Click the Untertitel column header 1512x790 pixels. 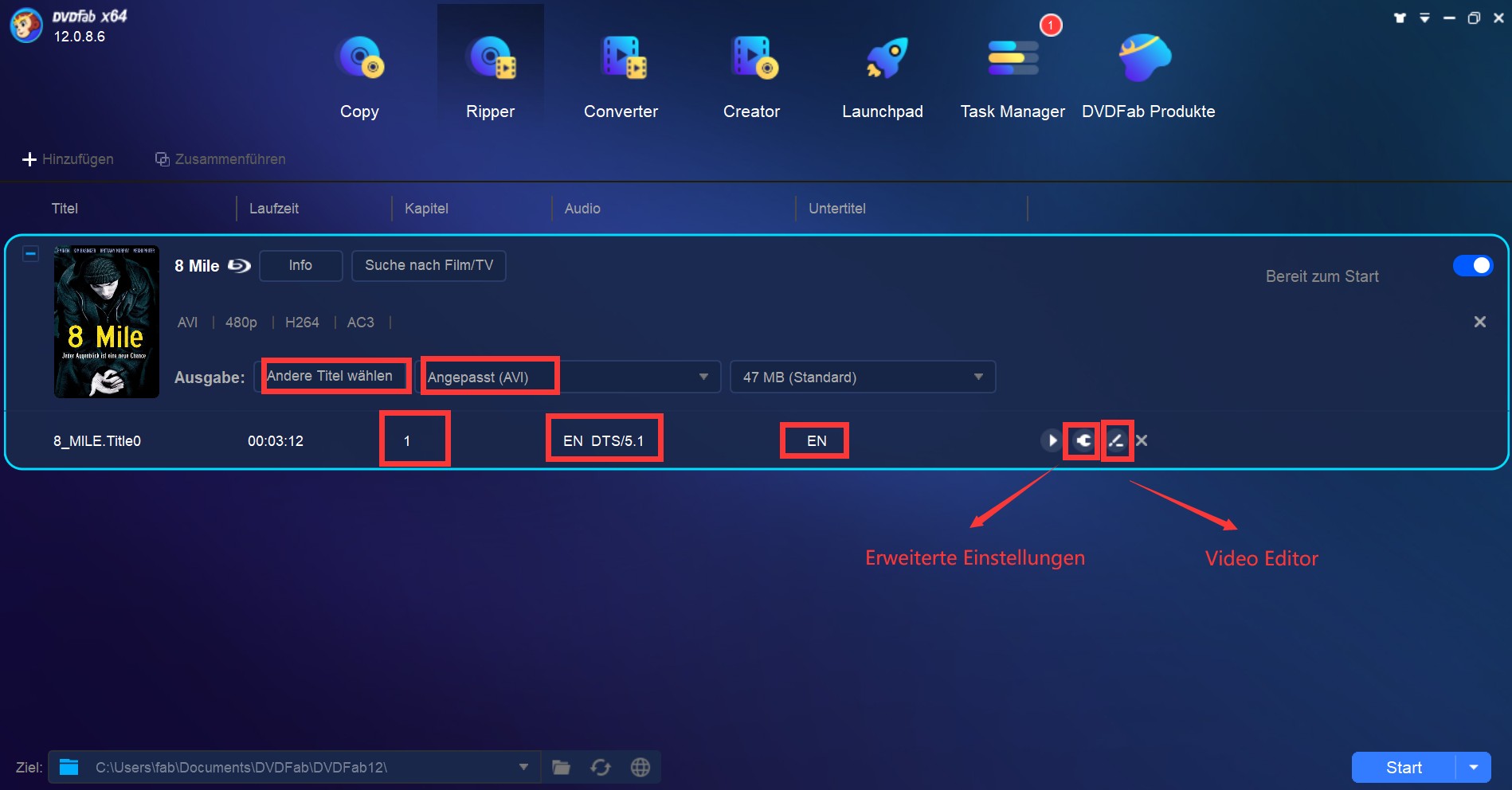click(837, 209)
